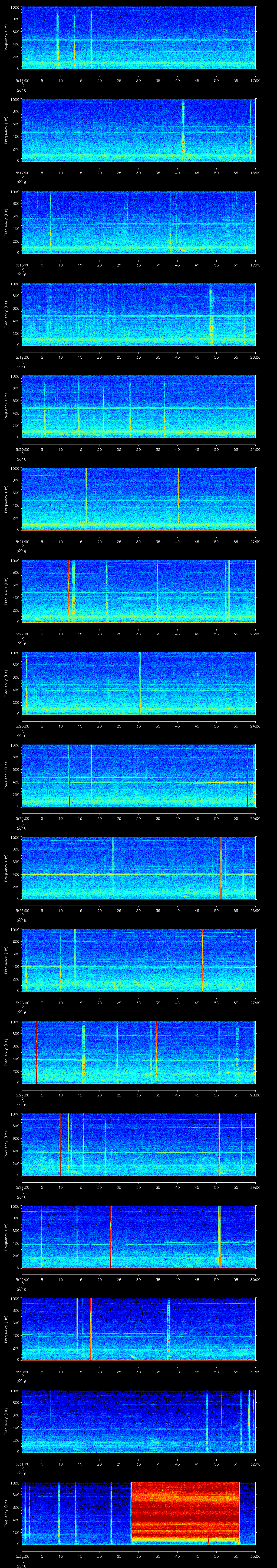View the spectrogram panel starting at 5:30:00

click(x=138, y=1329)
